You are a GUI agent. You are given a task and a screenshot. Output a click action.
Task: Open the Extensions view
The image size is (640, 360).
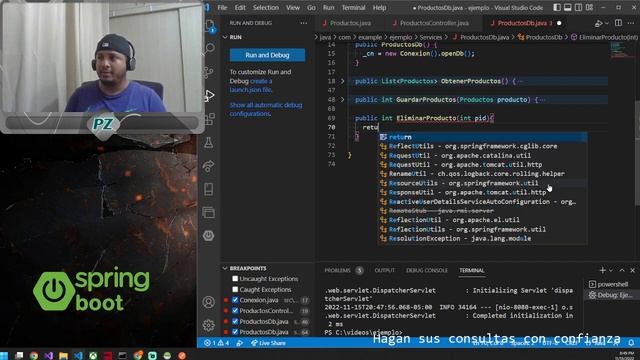209,119
